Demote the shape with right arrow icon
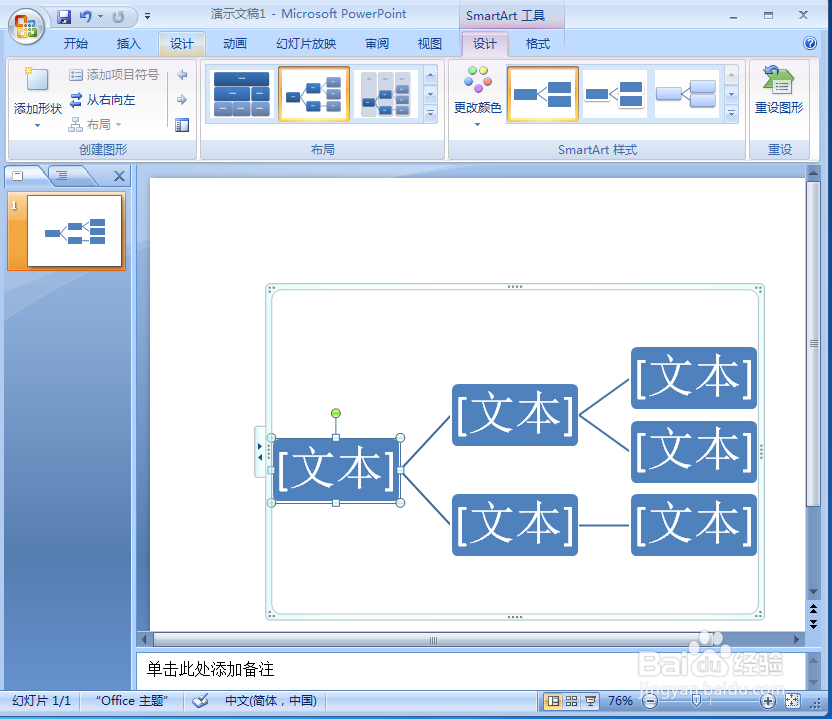Image resolution: width=832 pixels, height=719 pixels. click(x=182, y=99)
